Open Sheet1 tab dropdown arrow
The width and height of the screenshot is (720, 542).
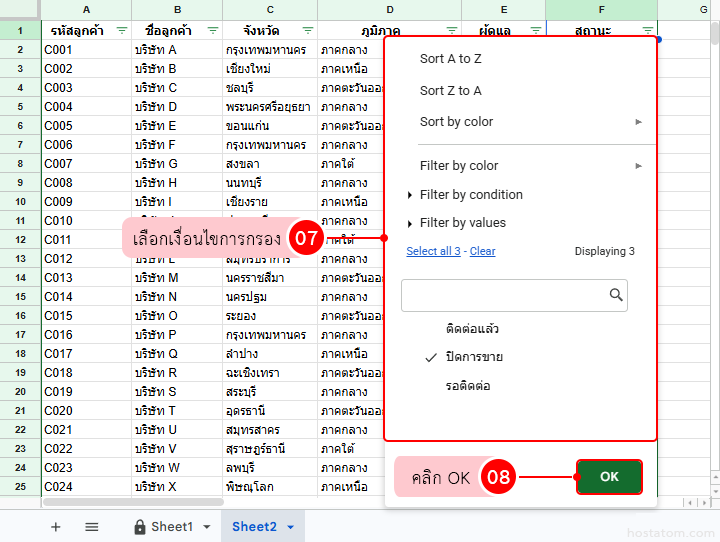(207, 527)
